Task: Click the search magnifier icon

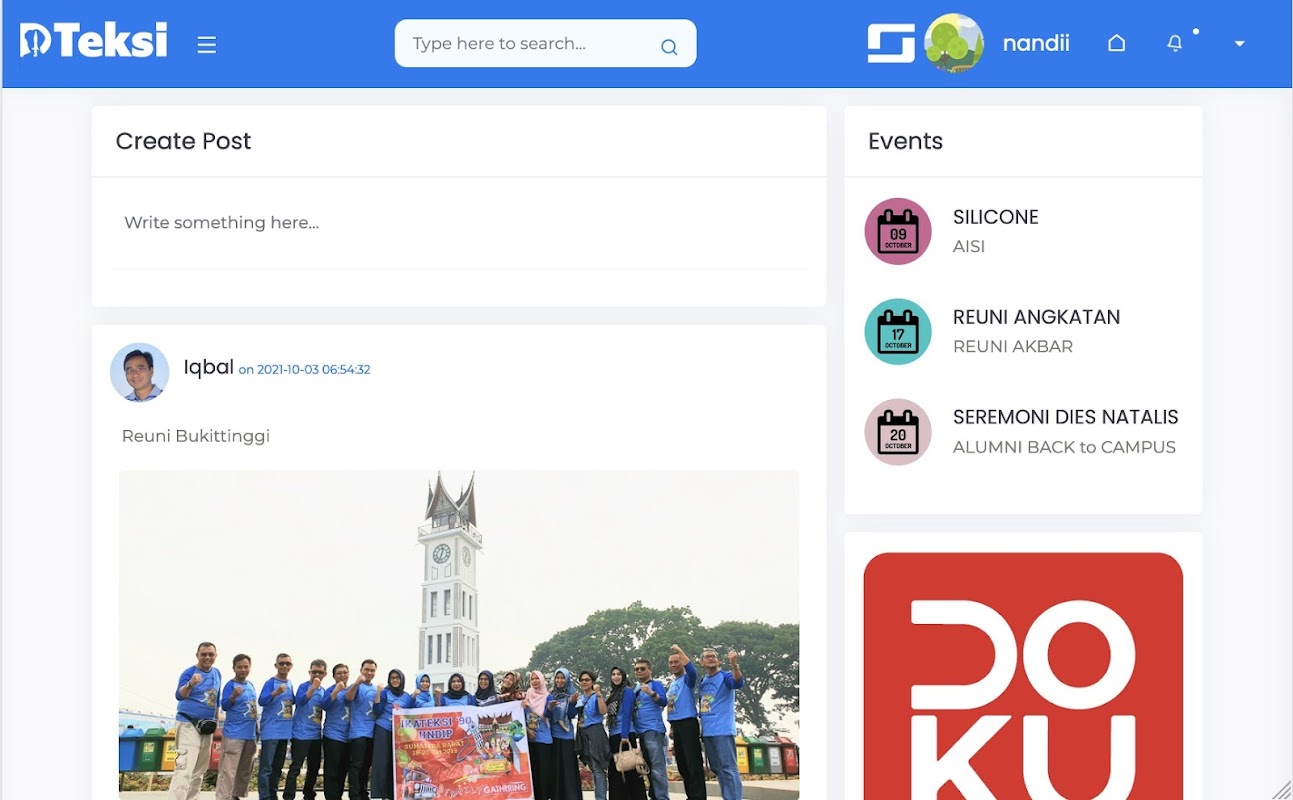Action: click(669, 46)
